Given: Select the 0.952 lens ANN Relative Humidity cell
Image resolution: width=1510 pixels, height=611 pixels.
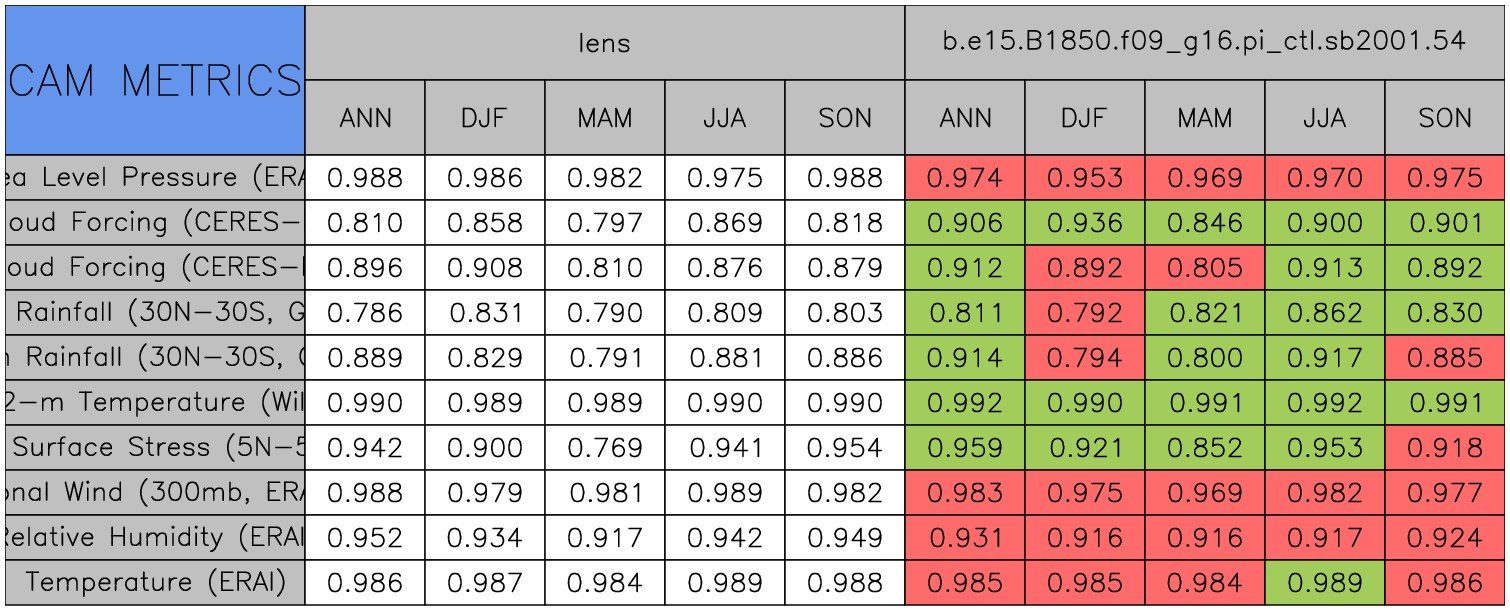Looking at the screenshot, I should pos(365,537).
